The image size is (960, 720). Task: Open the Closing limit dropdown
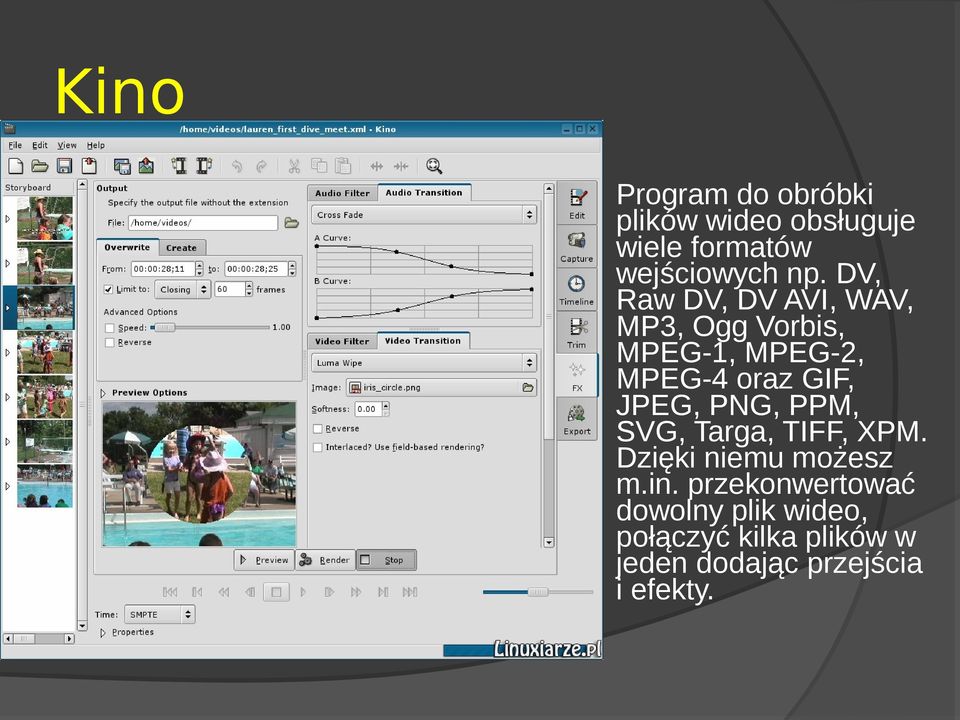pyautogui.click(x=182, y=290)
